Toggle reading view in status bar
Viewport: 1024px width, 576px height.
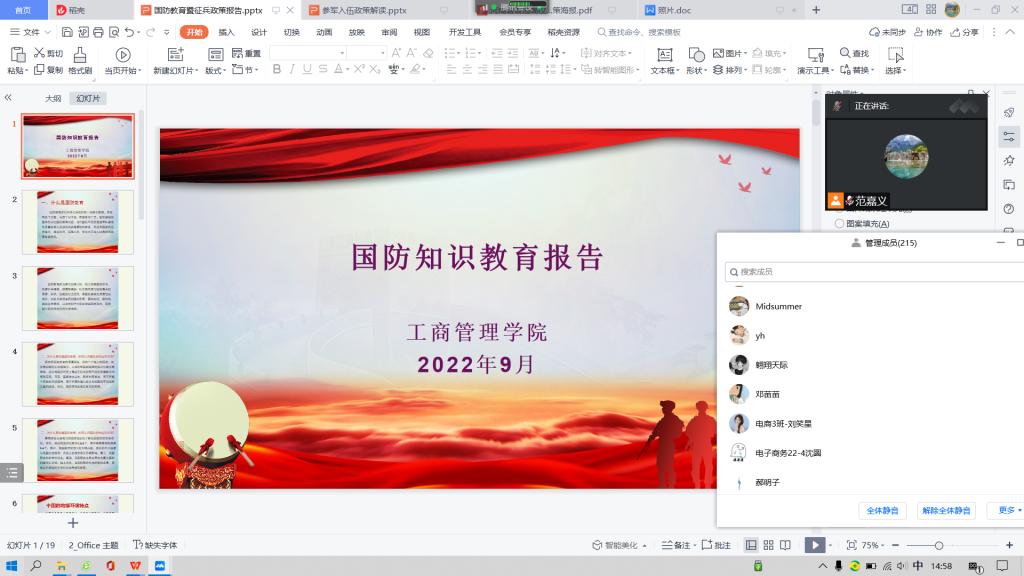coord(785,545)
